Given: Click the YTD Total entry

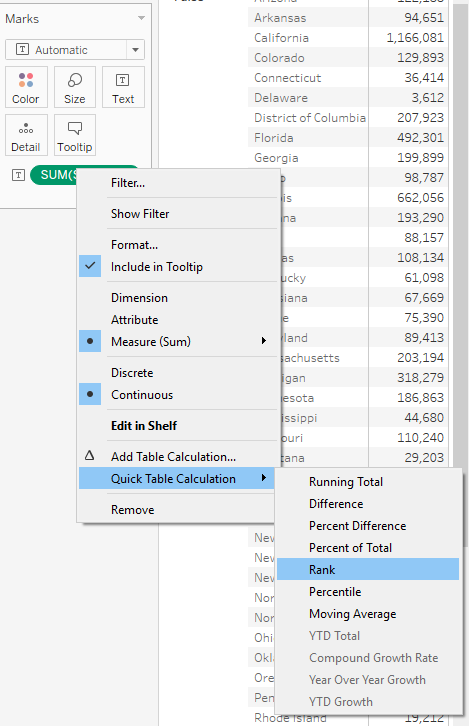Looking at the screenshot, I should [x=334, y=636].
